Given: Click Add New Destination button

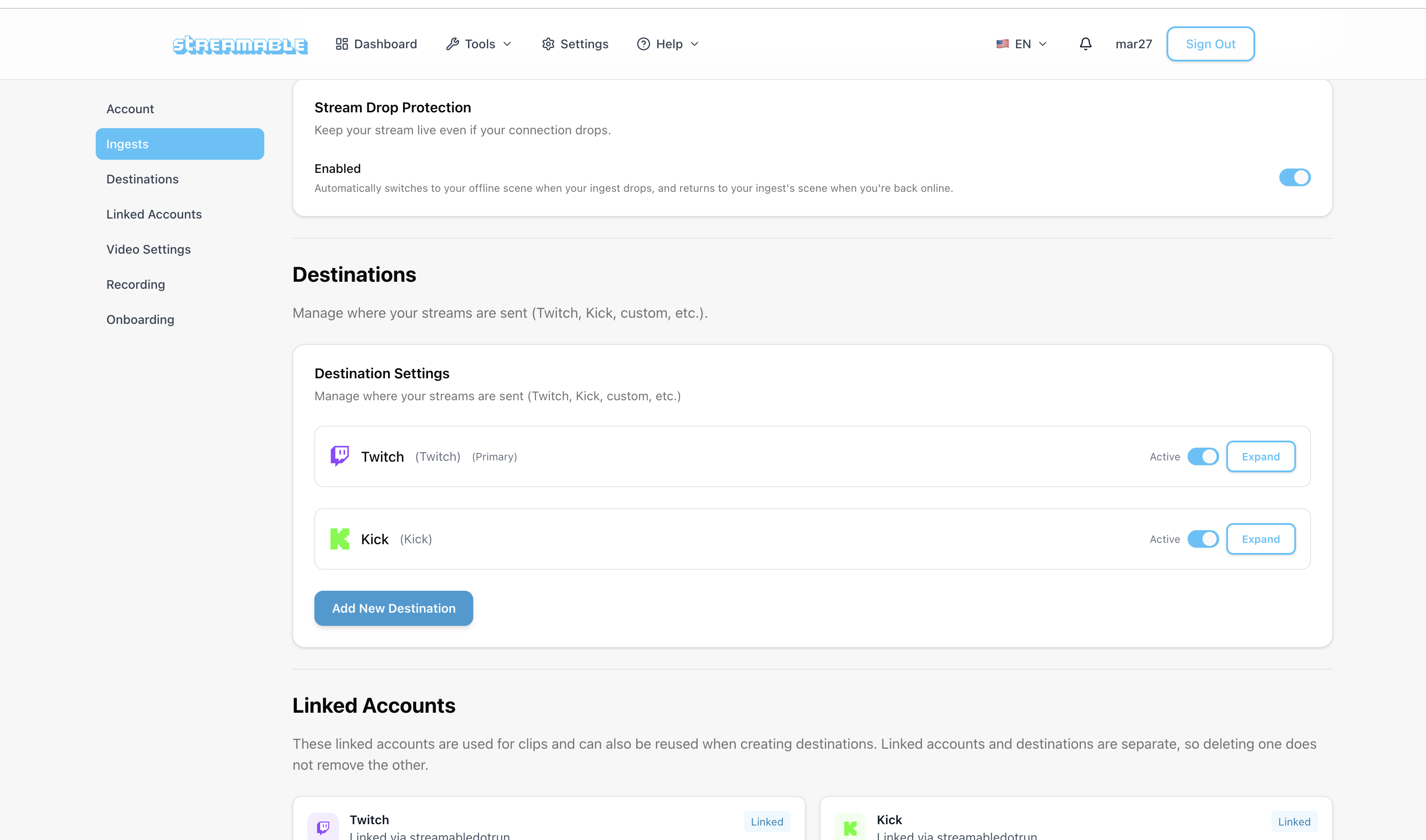Looking at the screenshot, I should point(393,608).
